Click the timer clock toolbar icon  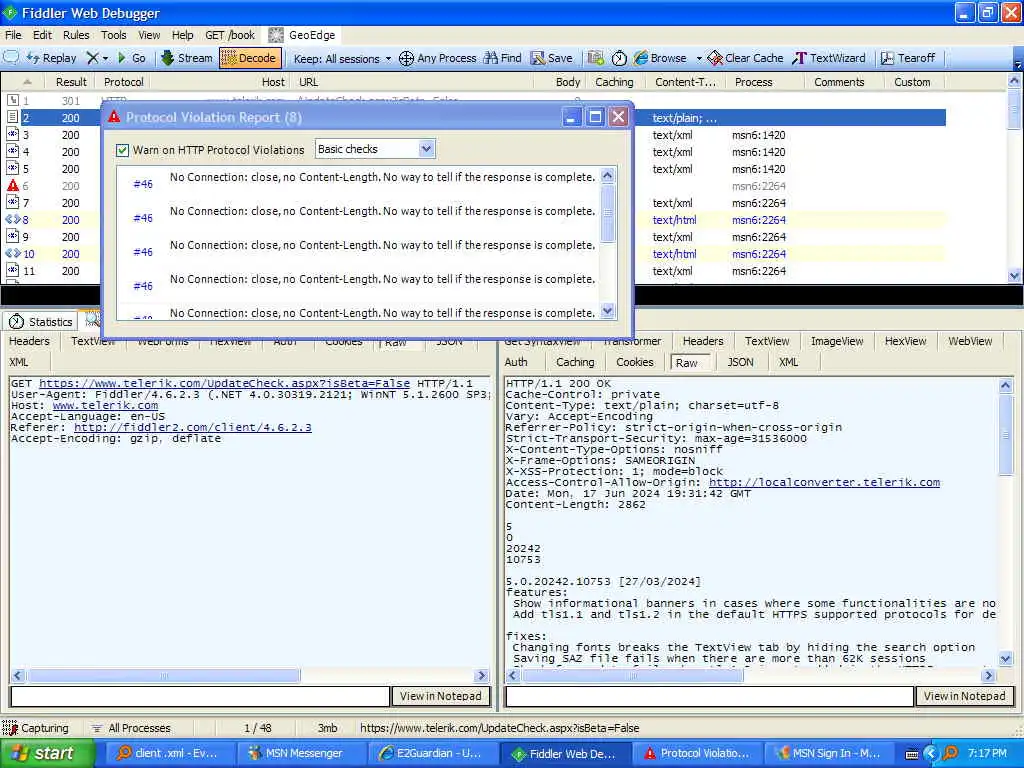click(x=619, y=58)
